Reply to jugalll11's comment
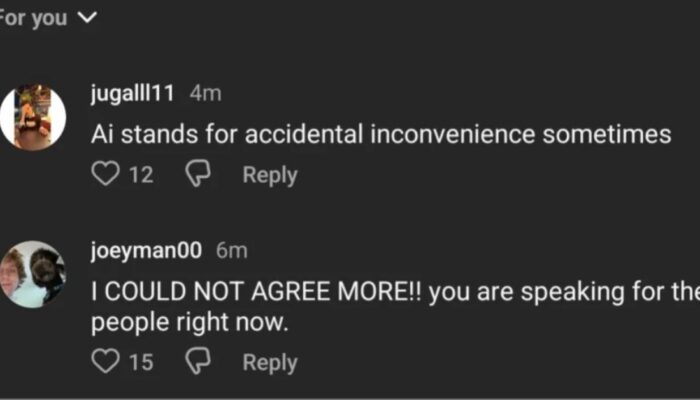Screen dimensions: 700x400 click(x=269, y=175)
